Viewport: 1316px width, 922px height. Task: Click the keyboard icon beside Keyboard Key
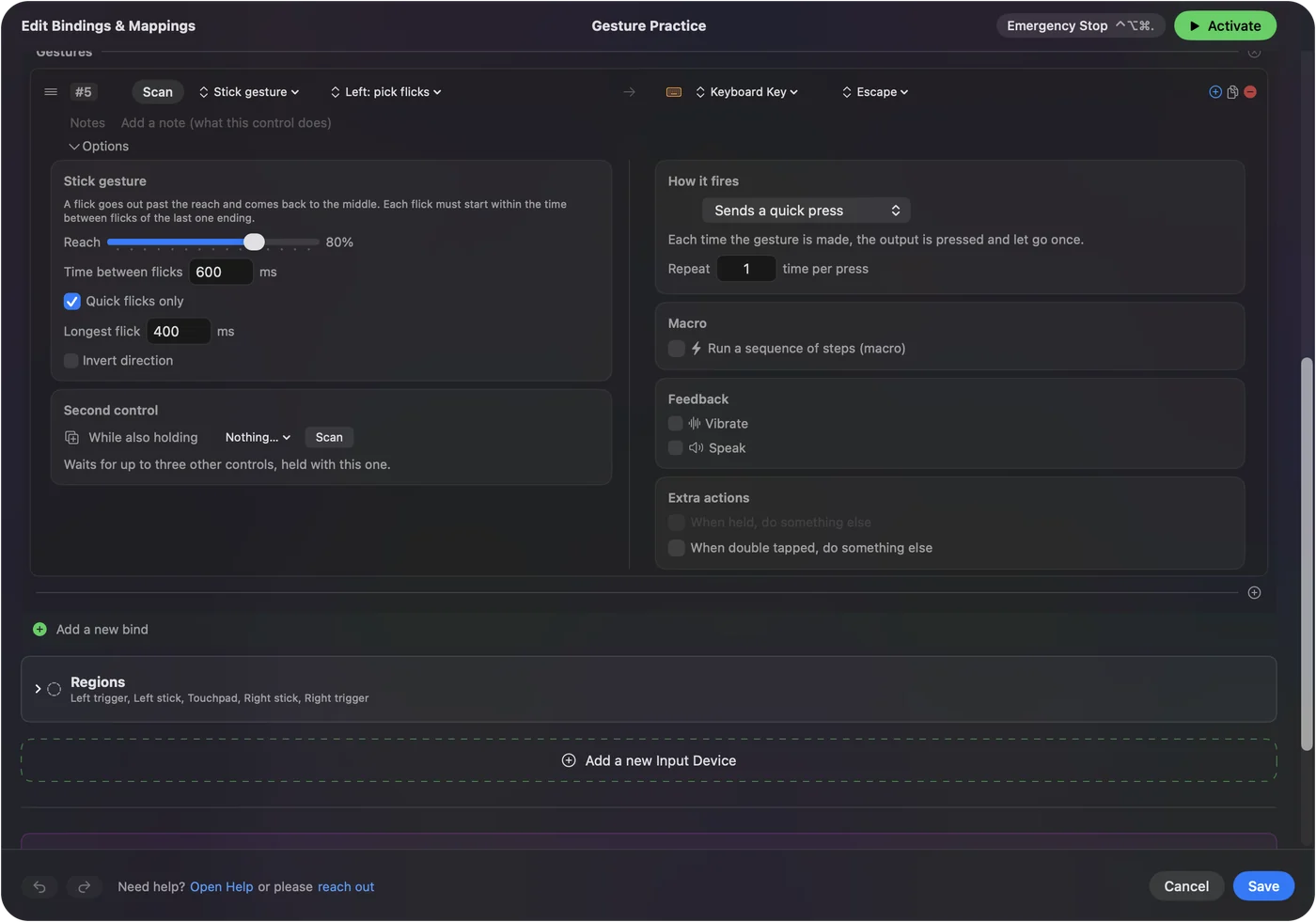674,92
